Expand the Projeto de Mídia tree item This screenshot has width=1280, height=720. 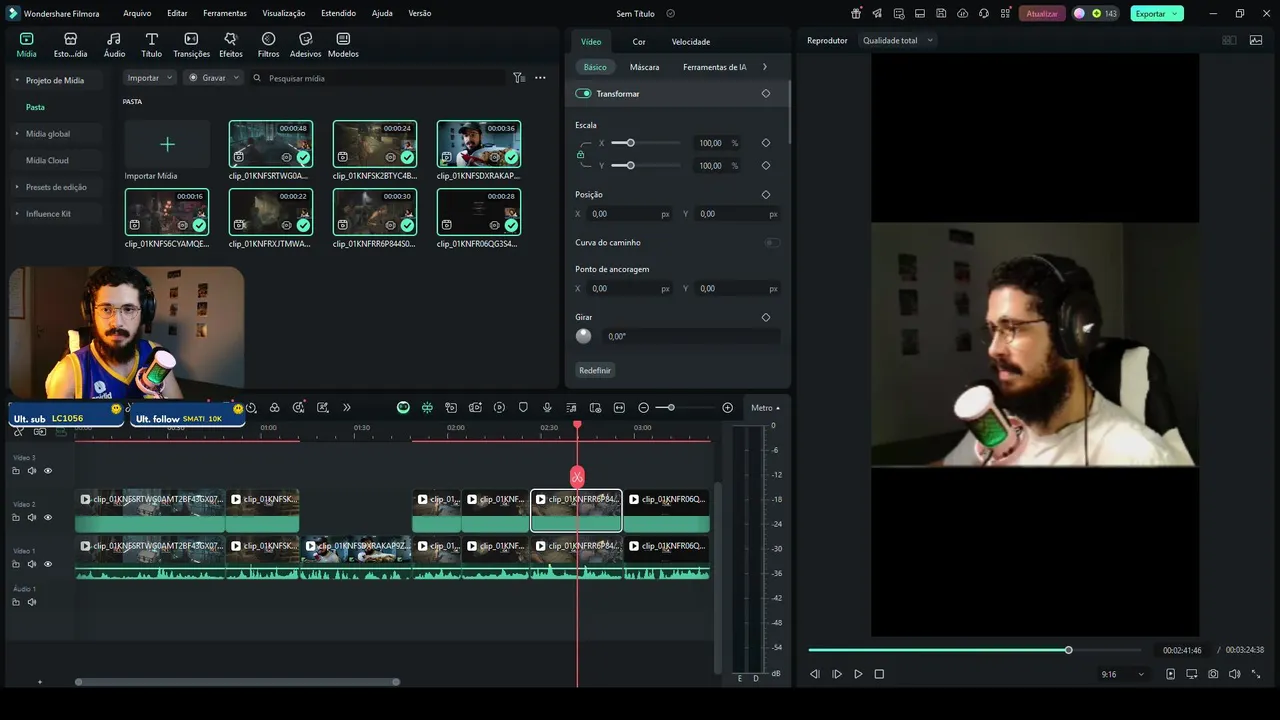click(x=17, y=80)
